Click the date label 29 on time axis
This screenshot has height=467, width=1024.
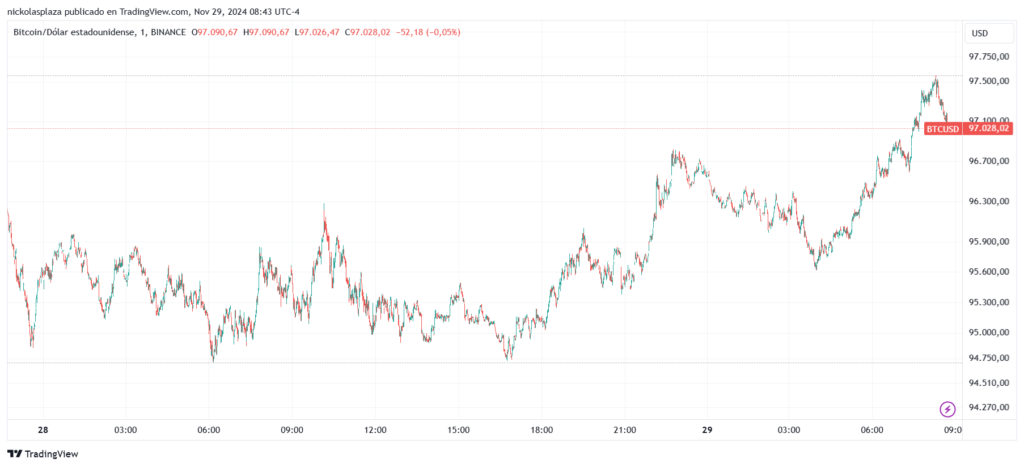706,430
